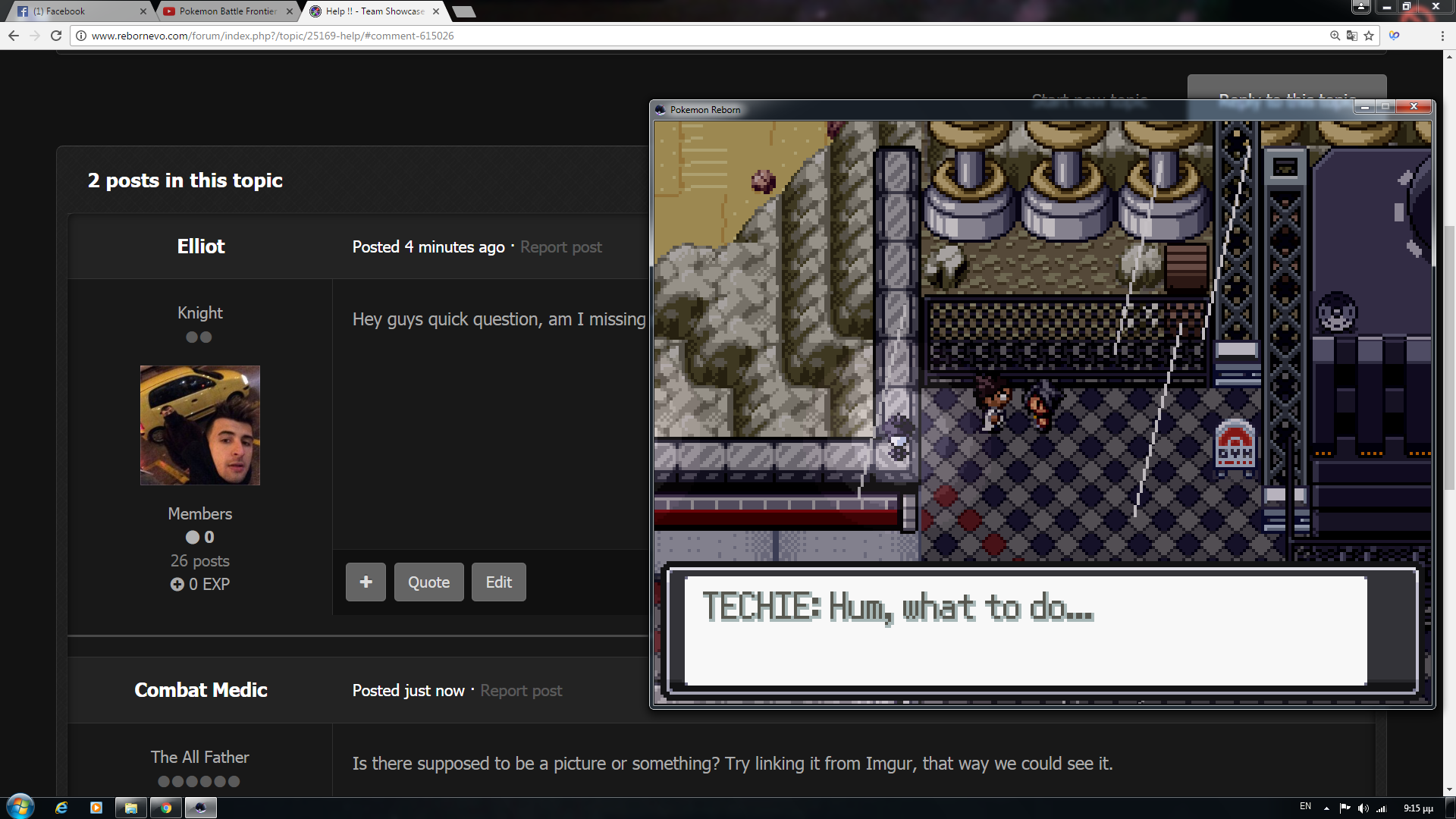Viewport: 1456px width, 819px height.
Task: Open Chrome's three-dot menu
Action: (x=1442, y=36)
